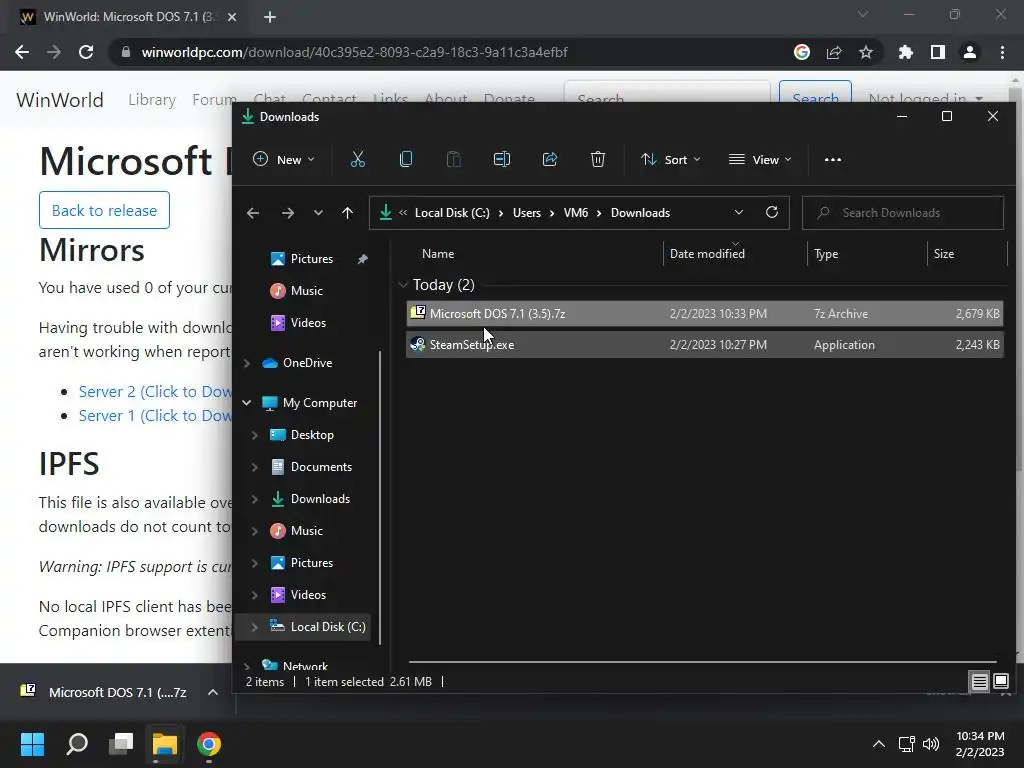Toggle Chrome side panel icon
The height and width of the screenshot is (768, 1024).
pyautogui.click(x=938, y=52)
